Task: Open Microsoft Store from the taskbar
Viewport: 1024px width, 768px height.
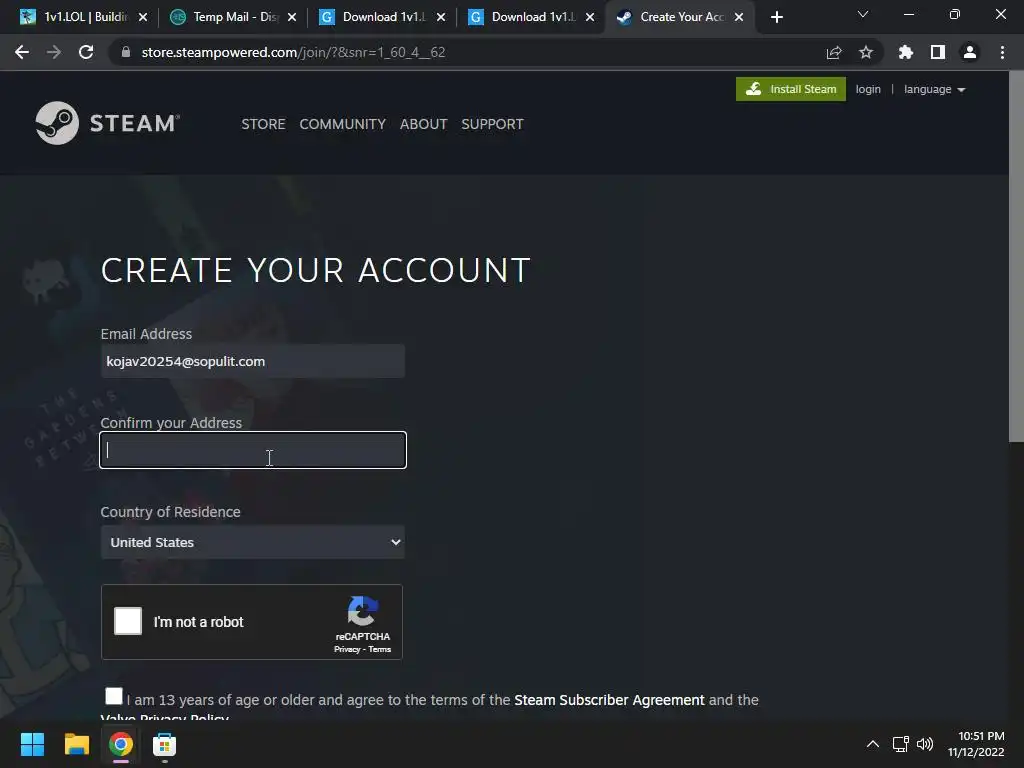Action: (165, 744)
